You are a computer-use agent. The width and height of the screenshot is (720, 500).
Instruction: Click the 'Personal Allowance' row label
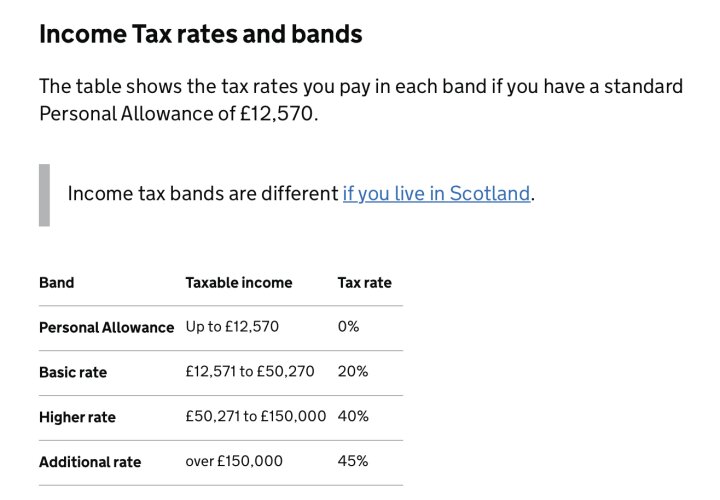(x=107, y=327)
